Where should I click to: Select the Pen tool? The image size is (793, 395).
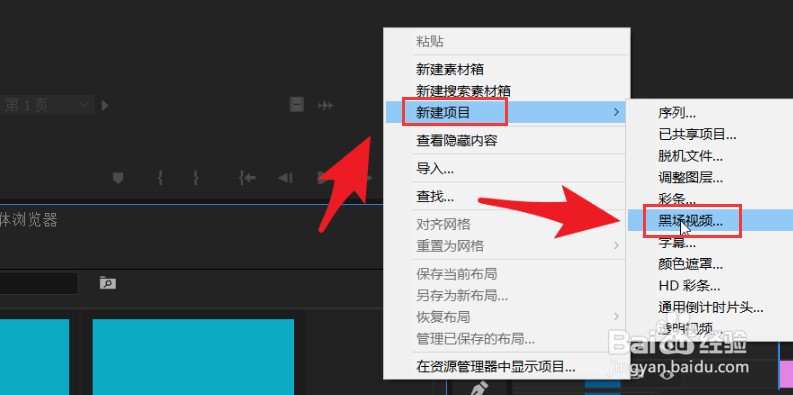point(480,388)
